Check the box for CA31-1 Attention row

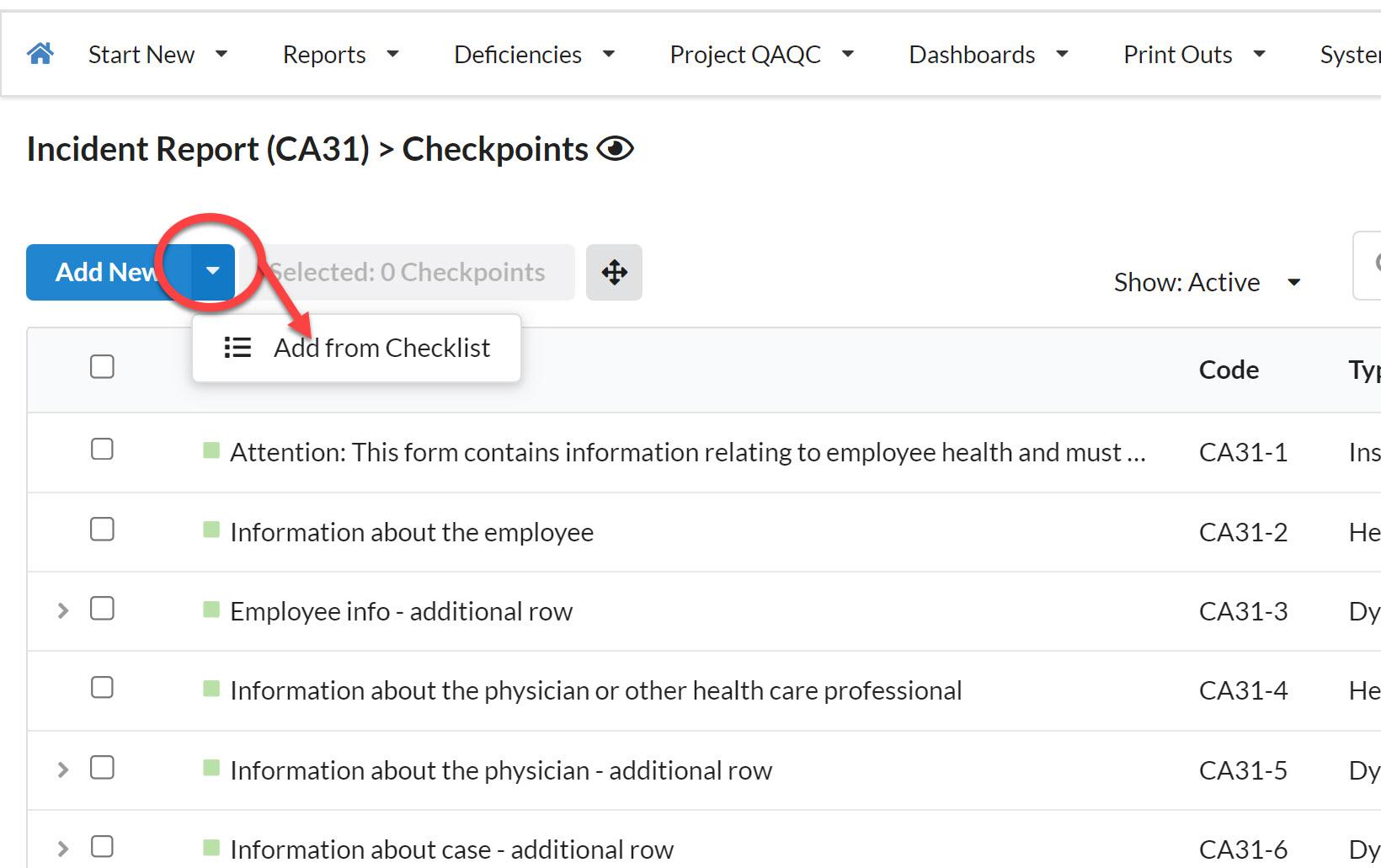click(x=102, y=449)
